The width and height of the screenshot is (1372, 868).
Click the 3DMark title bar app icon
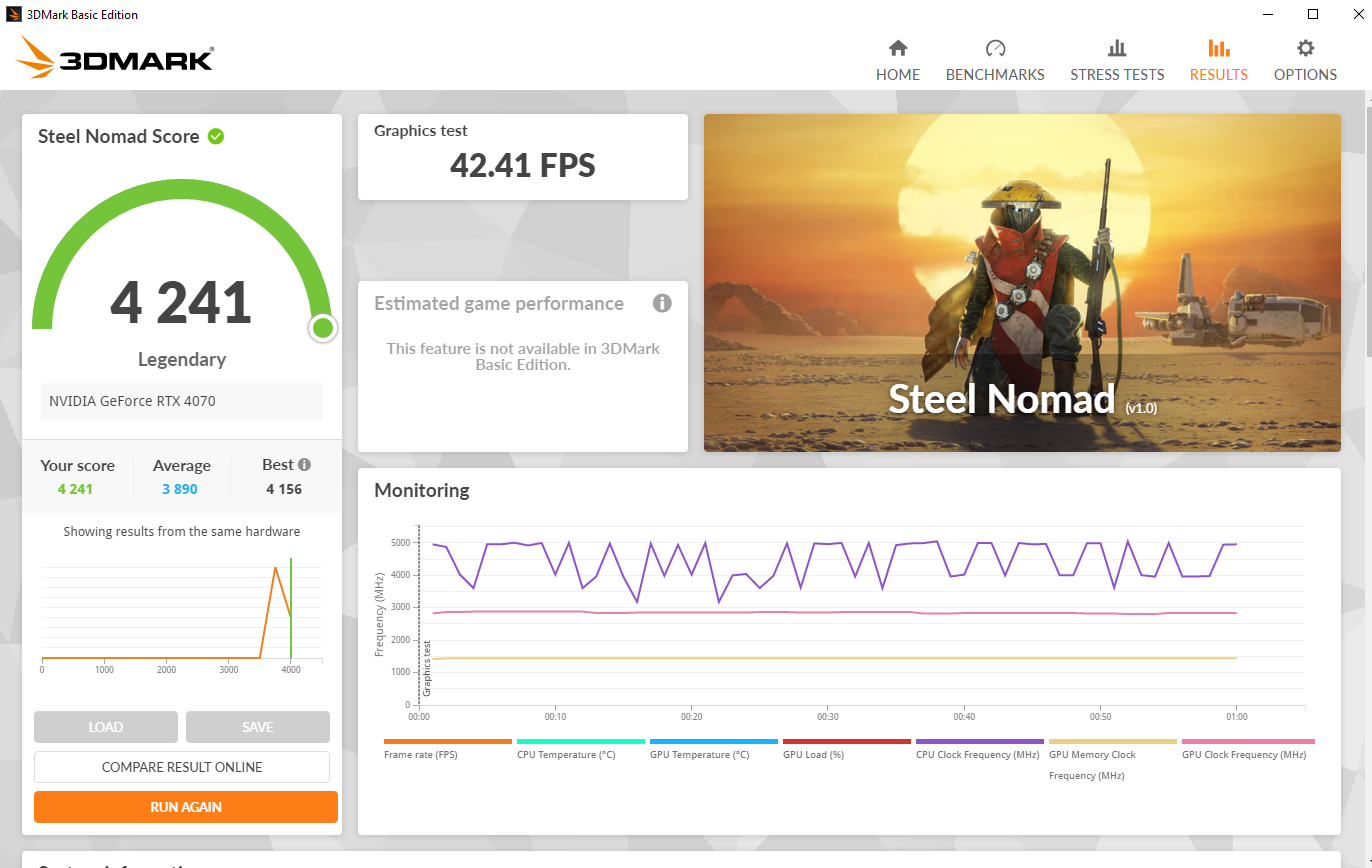click(x=16, y=14)
